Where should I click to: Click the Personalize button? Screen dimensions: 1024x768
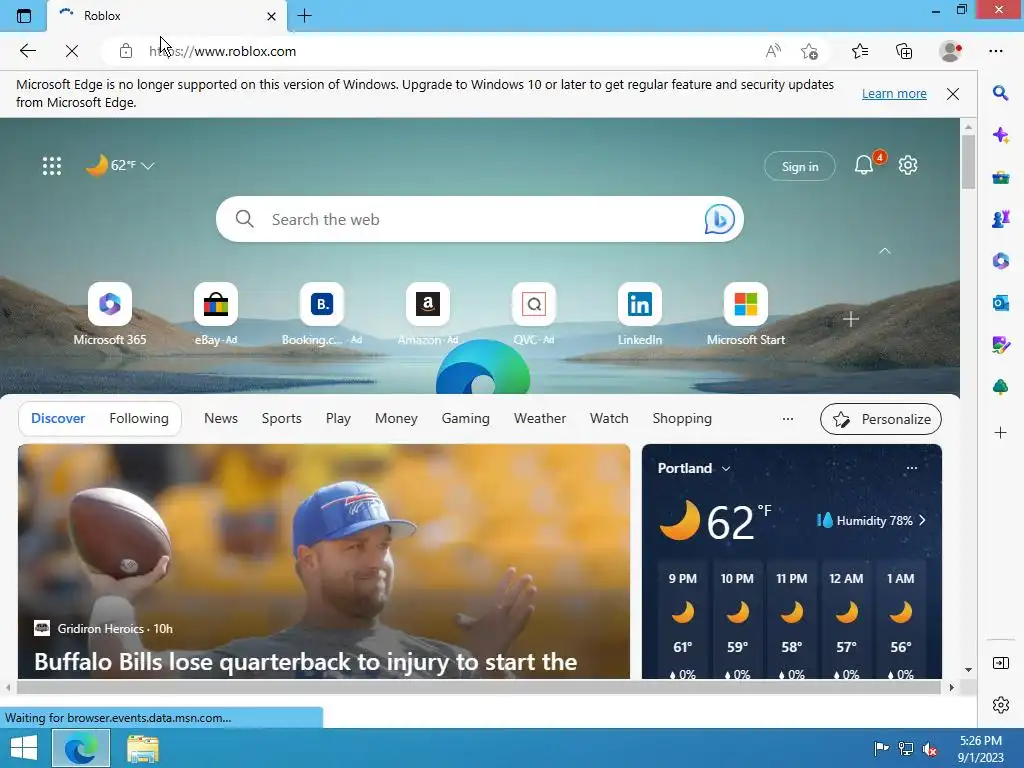[881, 419]
